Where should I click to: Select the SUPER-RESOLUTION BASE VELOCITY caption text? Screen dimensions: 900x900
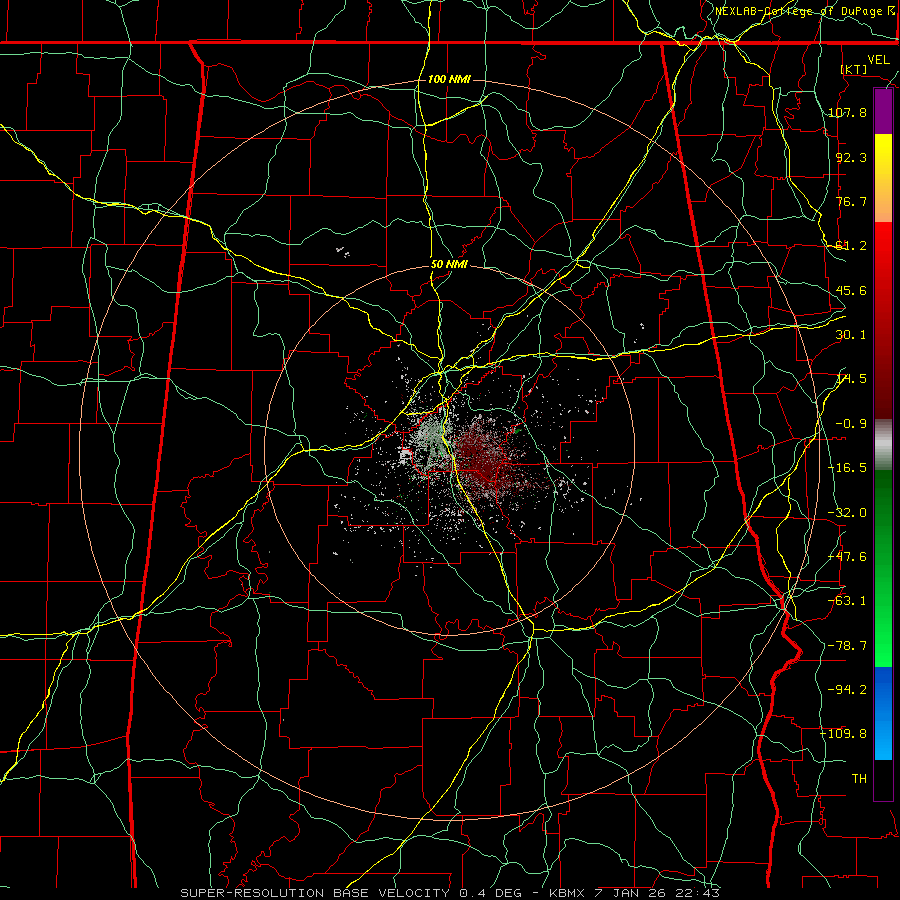315,893
